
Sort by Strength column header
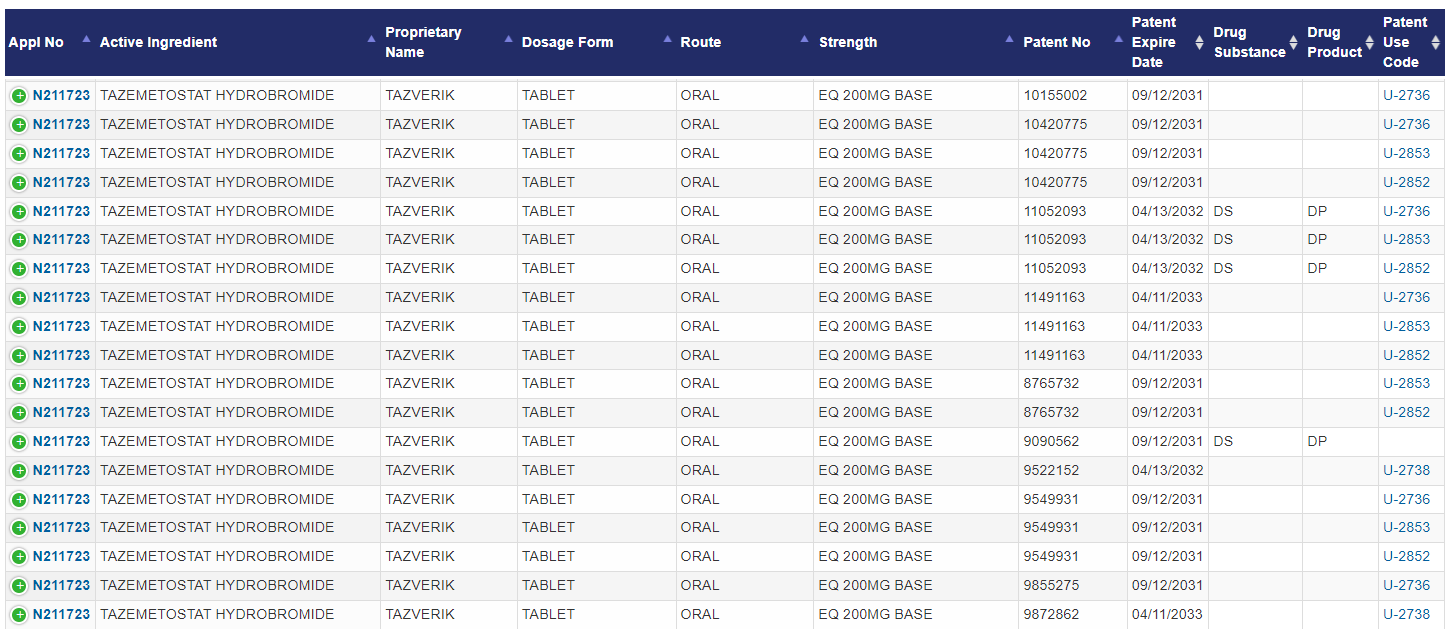(848, 42)
